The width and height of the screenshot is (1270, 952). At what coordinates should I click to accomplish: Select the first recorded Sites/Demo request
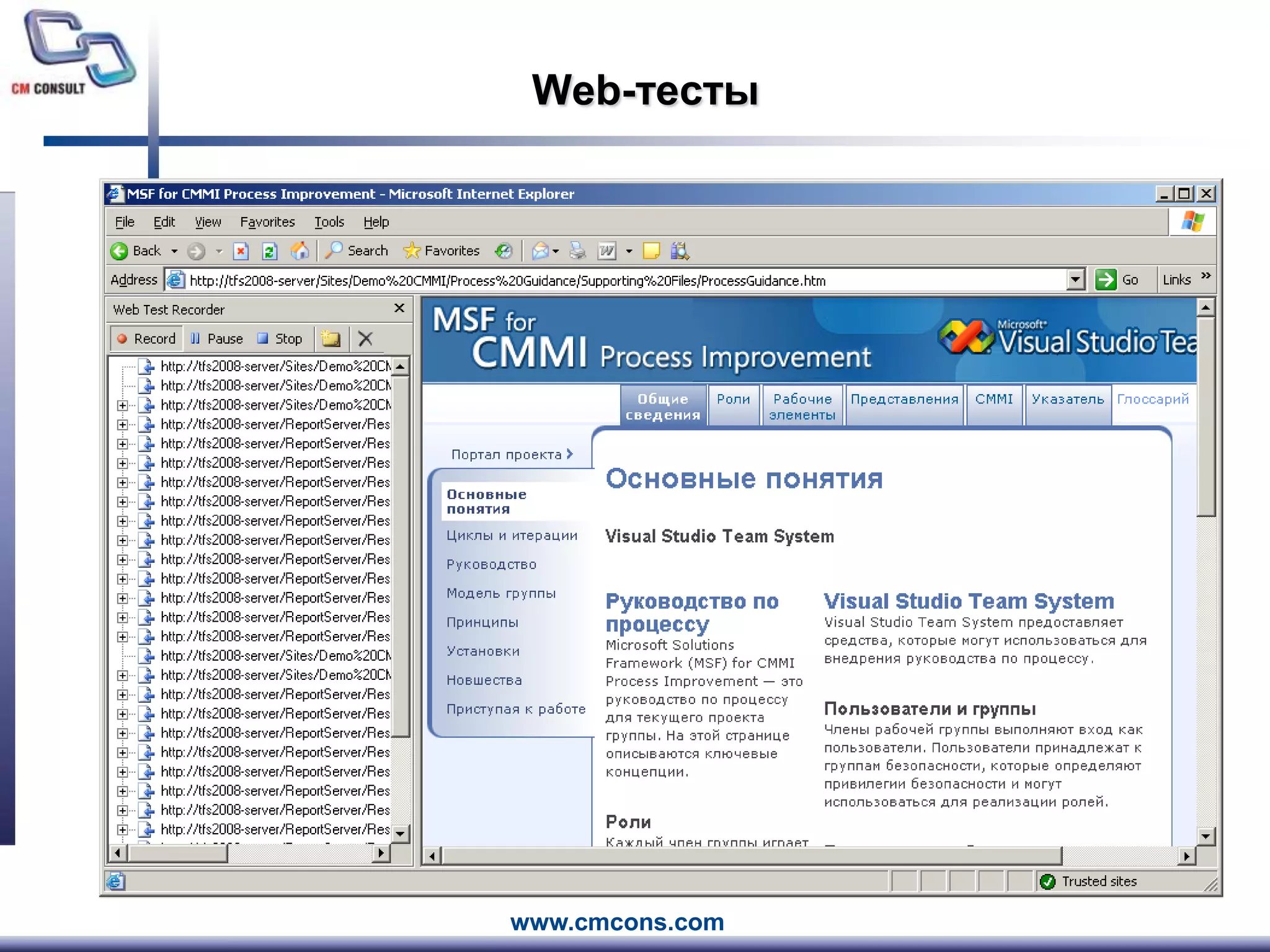275,366
